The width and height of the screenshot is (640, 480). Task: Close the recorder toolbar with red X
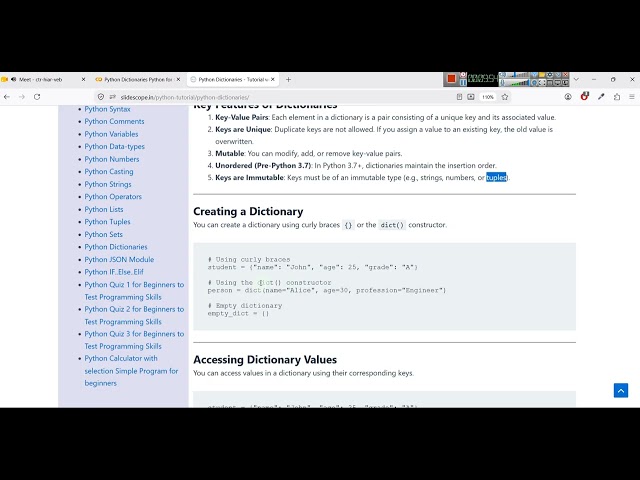click(566, 75)
